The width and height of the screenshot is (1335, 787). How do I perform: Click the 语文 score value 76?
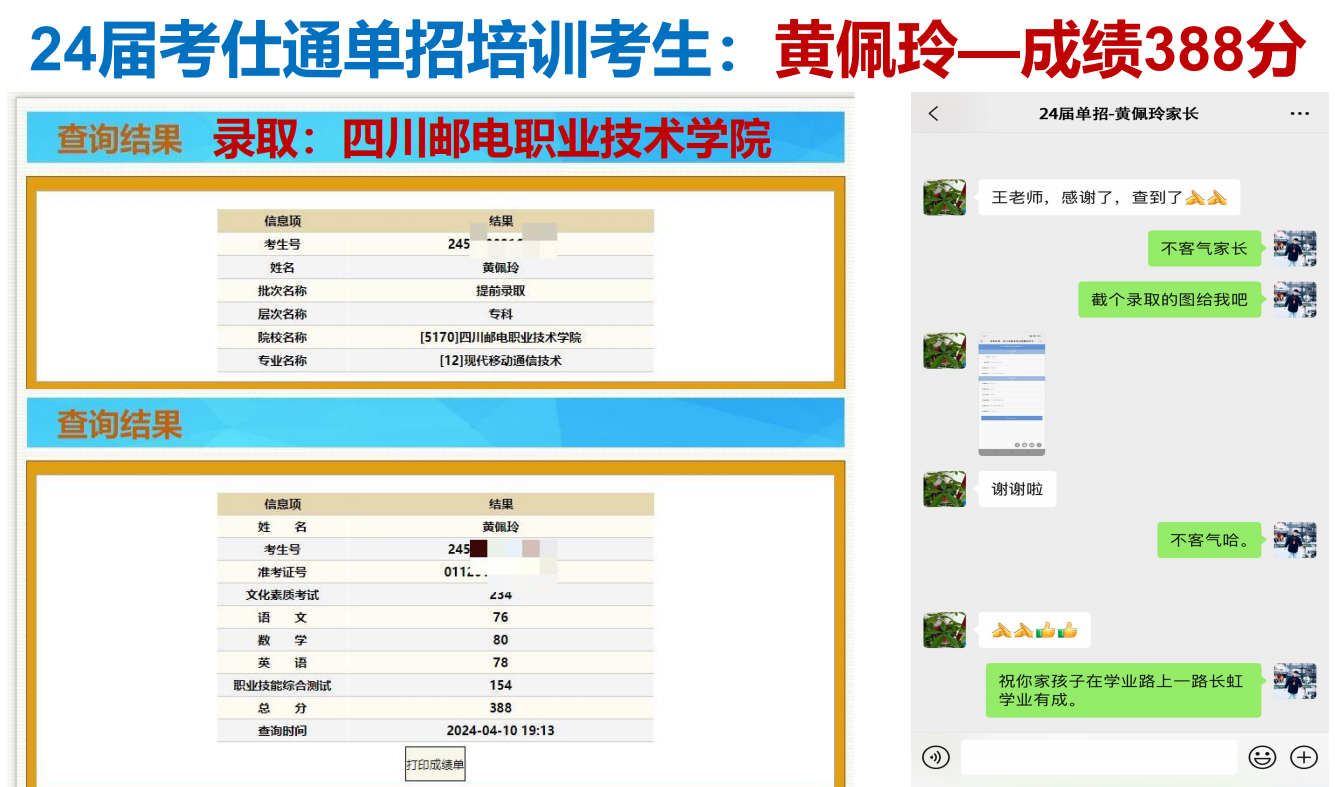[x=500, y=618]
